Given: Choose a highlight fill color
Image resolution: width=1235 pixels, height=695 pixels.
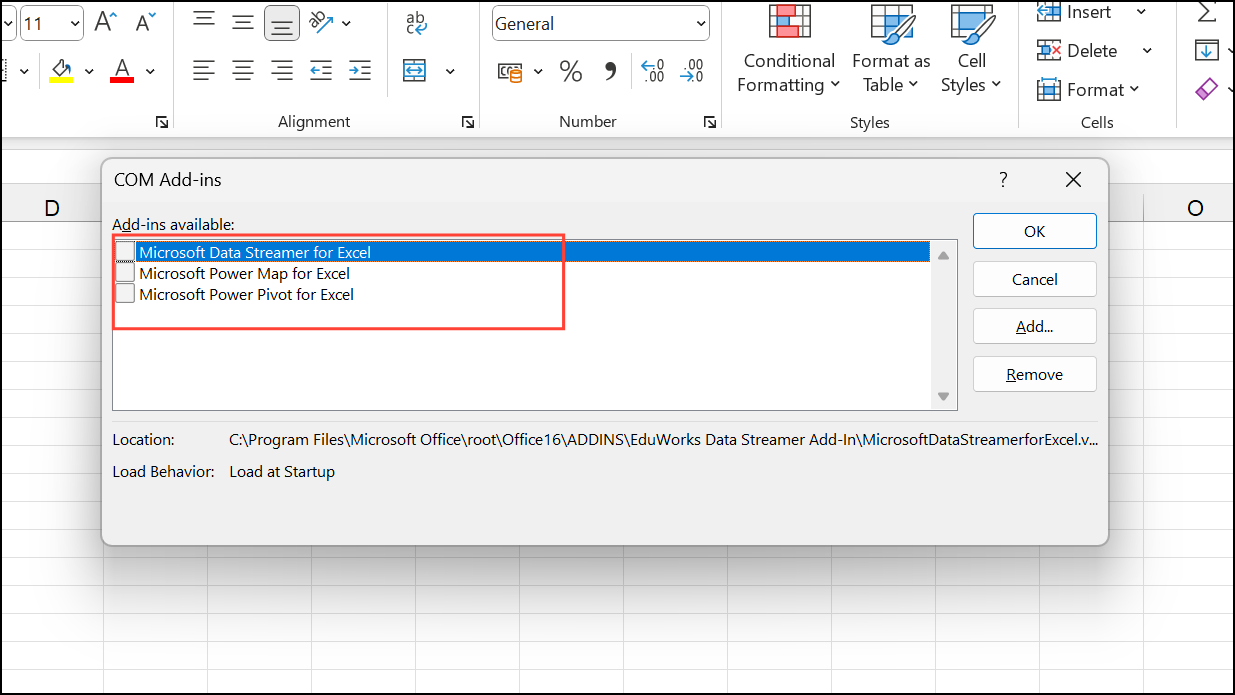Looking at the screenshot, I should [63, 70].
